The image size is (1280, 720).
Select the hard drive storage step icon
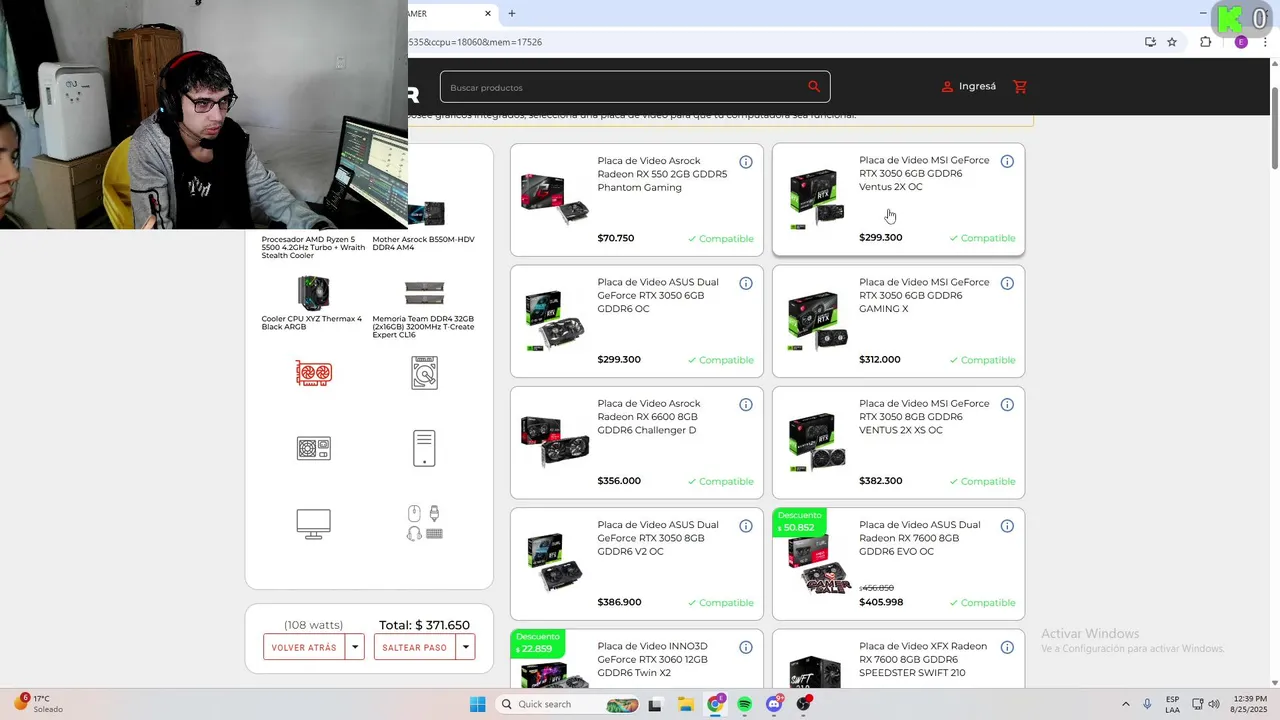424,373
